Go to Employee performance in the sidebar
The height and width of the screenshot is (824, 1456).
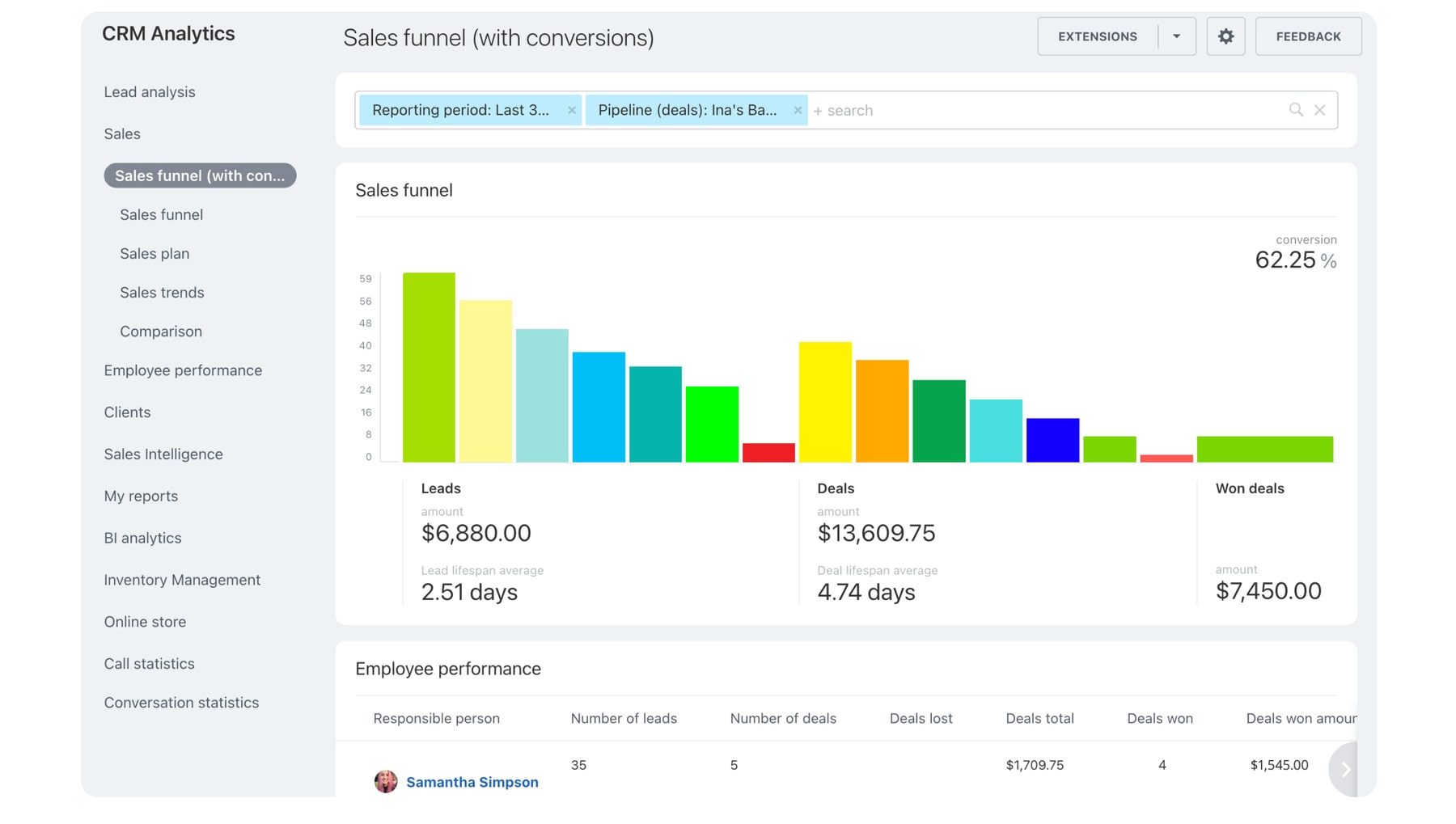click(x=183, y=370)
